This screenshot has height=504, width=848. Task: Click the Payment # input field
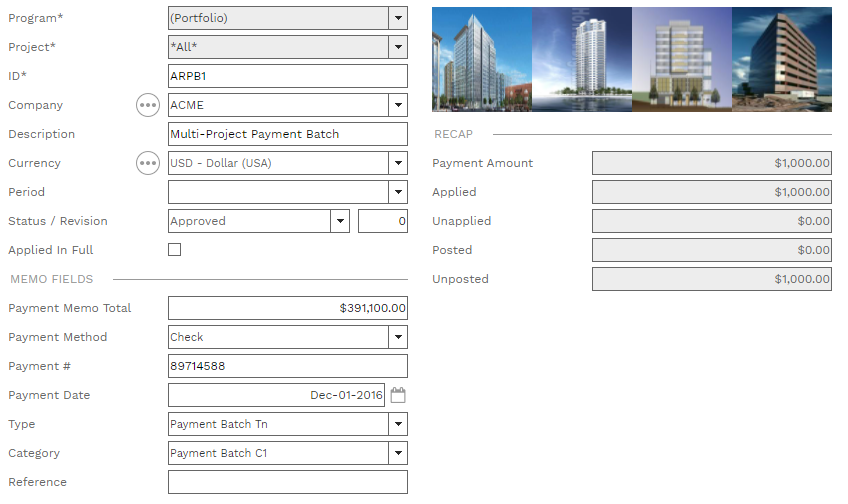click(x=288, y=366)
